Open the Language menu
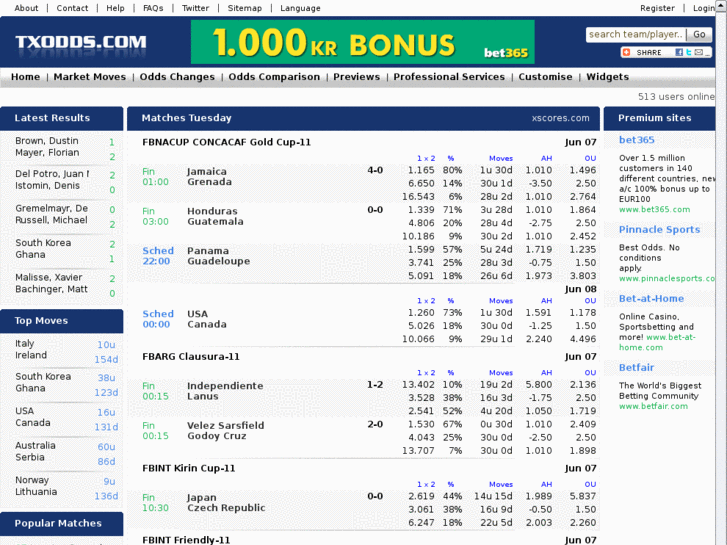The image size is (727, 545). coord(300,8)
